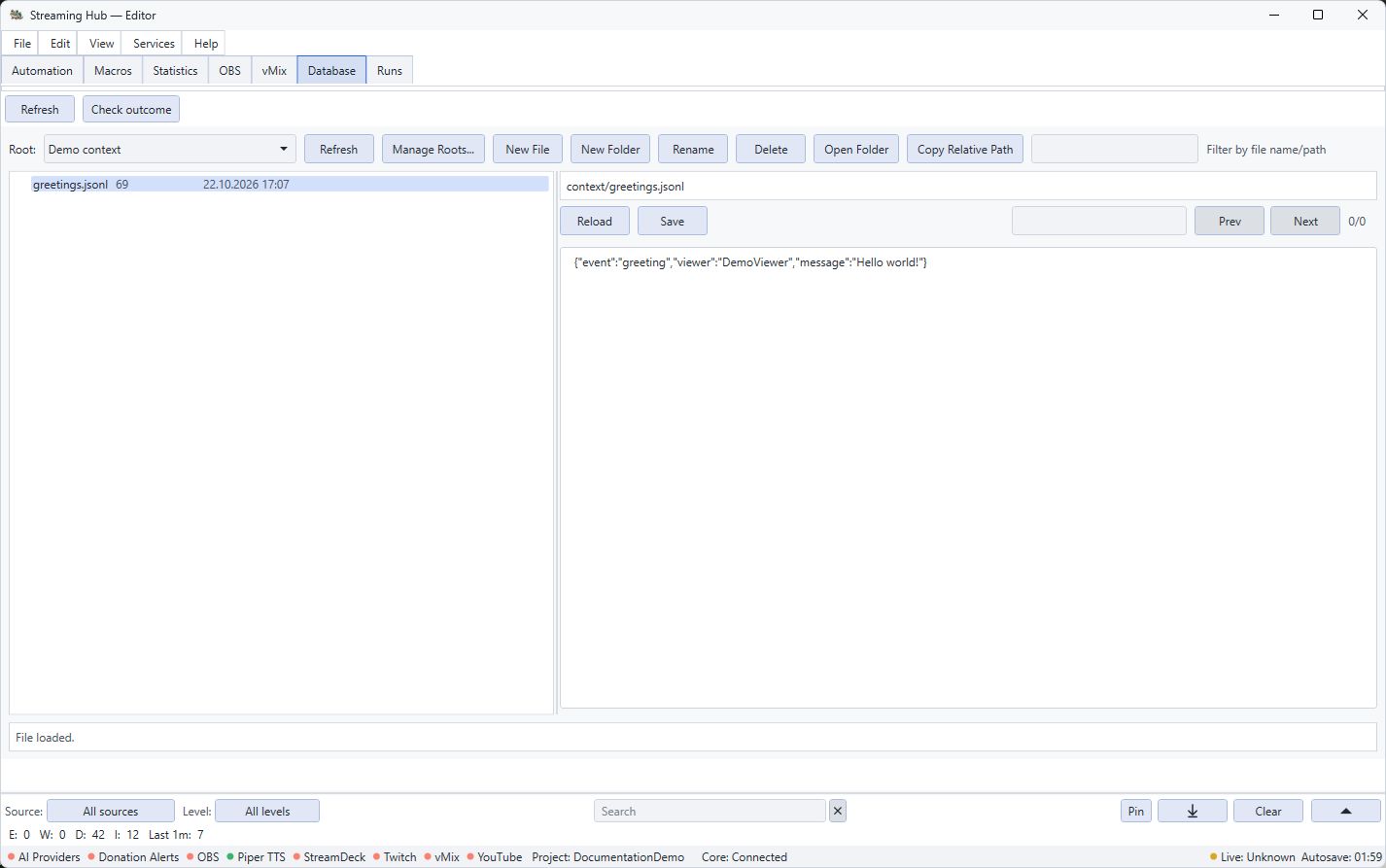Screen dimensions: 1386x868
Task: Switch to the Automation tab
Action: click(42, 70)
